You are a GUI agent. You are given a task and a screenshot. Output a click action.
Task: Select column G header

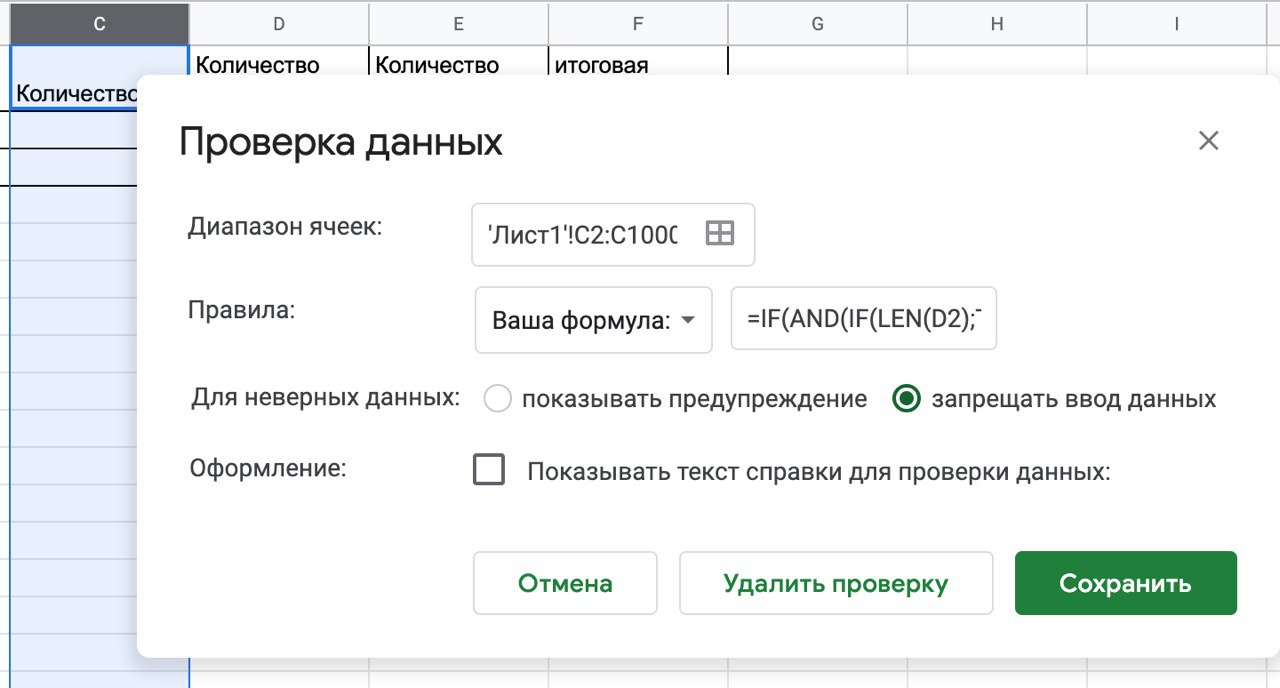817,24
